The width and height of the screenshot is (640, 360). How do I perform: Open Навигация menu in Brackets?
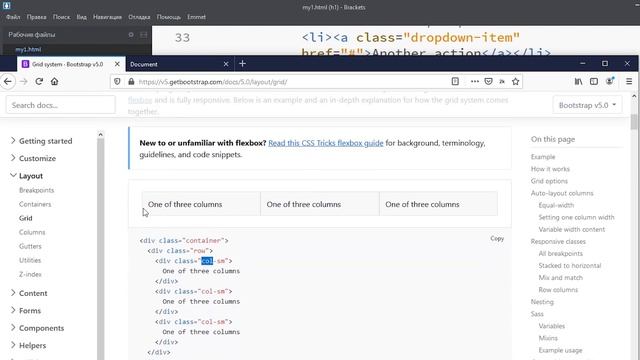[x=107, y=17]
